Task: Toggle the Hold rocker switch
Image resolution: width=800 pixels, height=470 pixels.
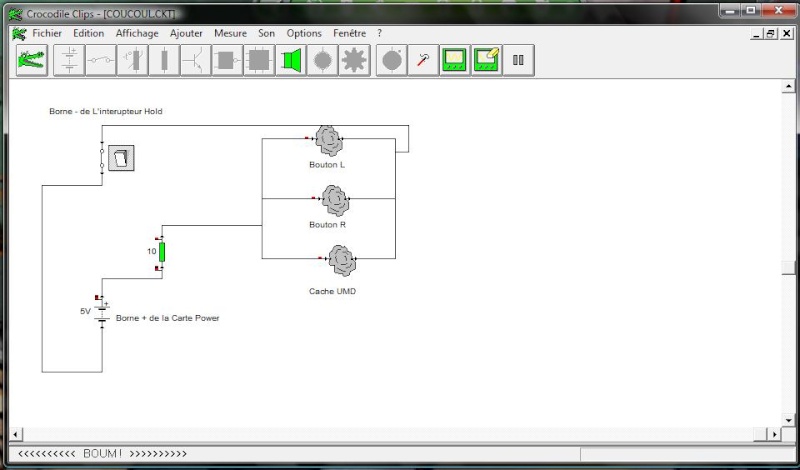Action: tap(121, 158)
